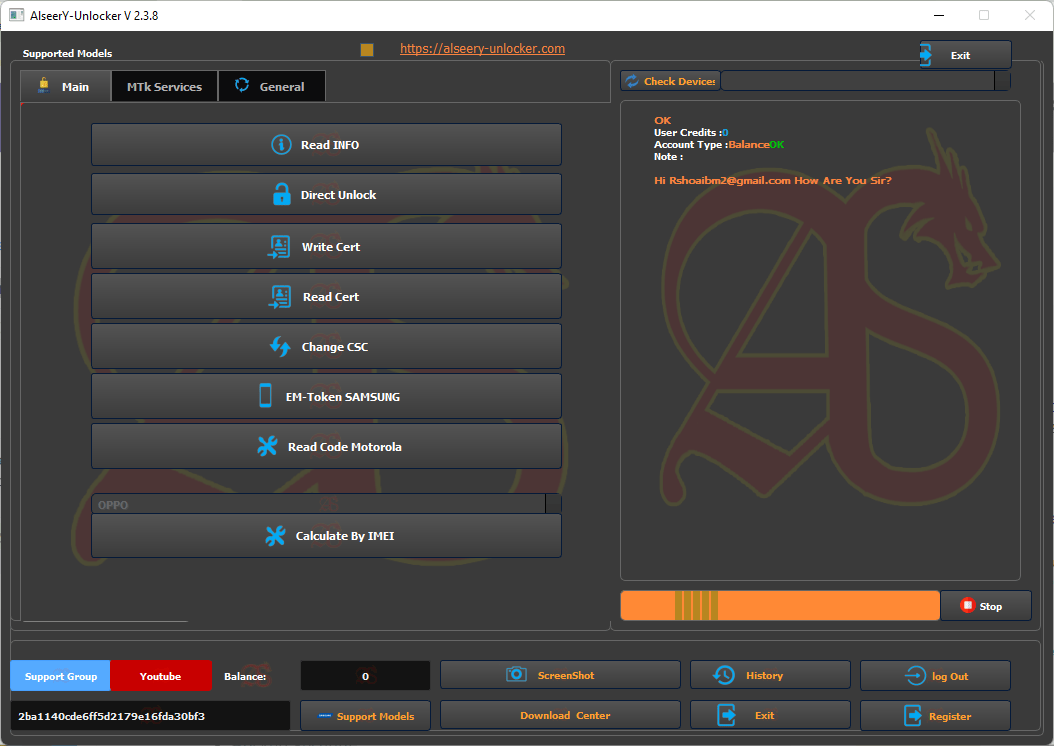Click the Change CSC swap arrows icon

[x=280, y=347]
